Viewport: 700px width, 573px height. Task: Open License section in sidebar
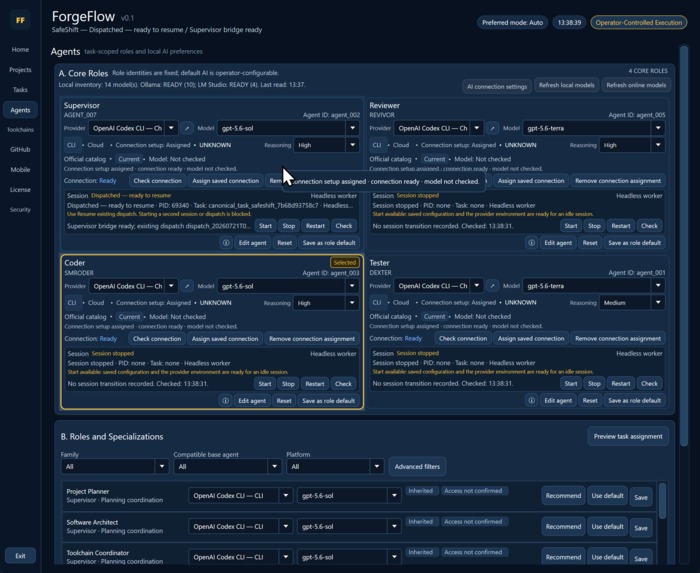click(x=20, y=190)
